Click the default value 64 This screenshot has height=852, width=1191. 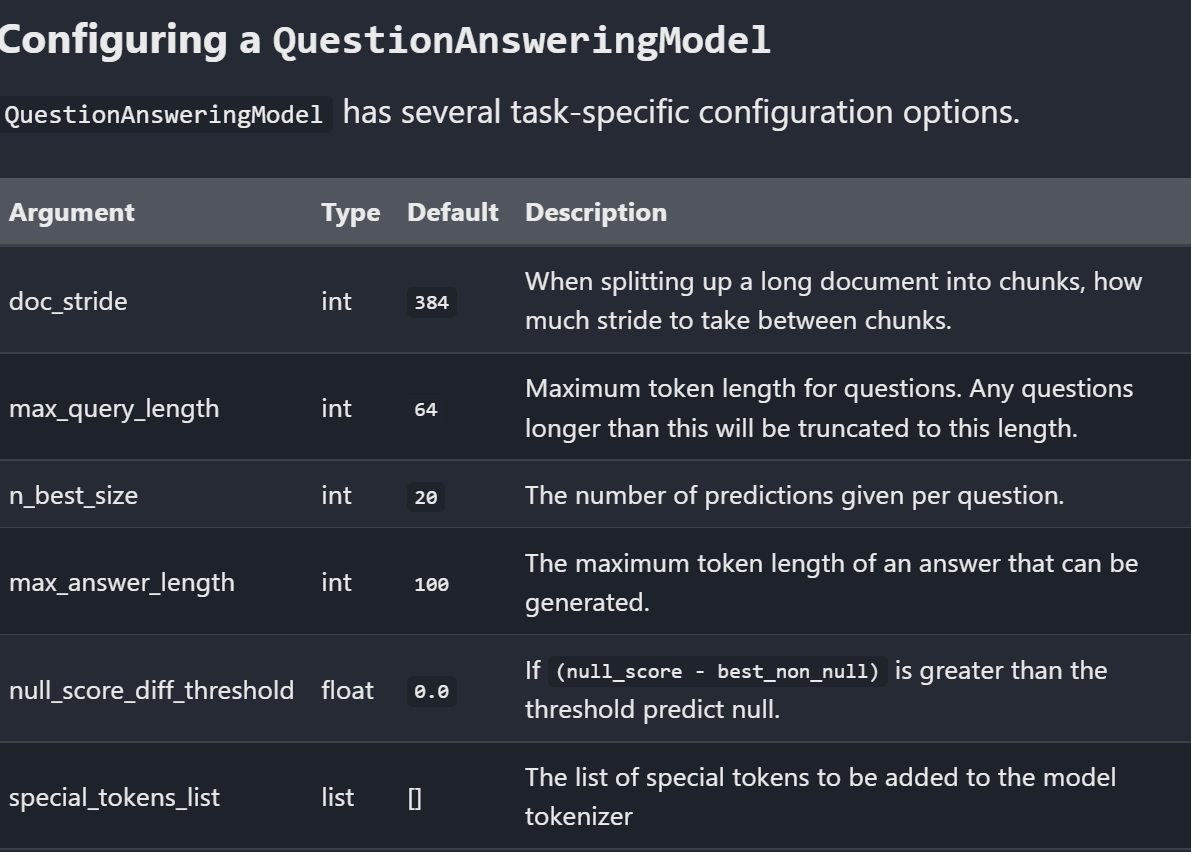(x=426, y=409)
